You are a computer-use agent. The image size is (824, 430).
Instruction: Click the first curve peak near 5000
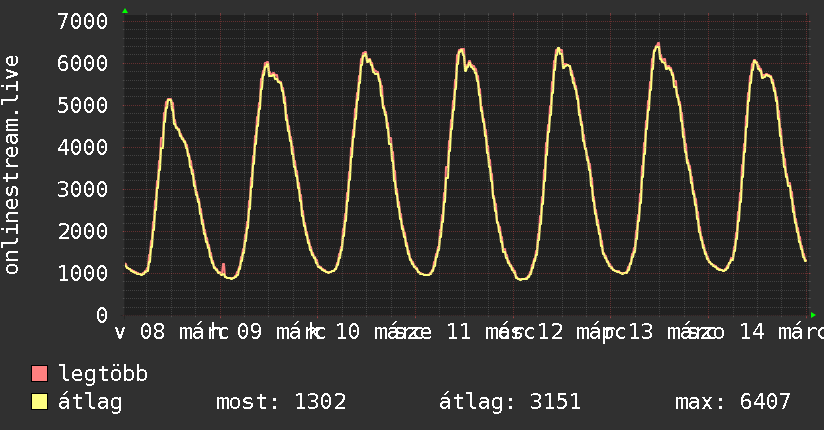click(x=170, y=99)
